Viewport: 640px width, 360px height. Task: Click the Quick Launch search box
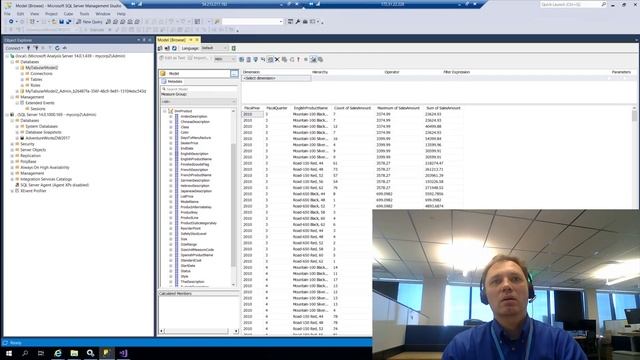[573, 4]
